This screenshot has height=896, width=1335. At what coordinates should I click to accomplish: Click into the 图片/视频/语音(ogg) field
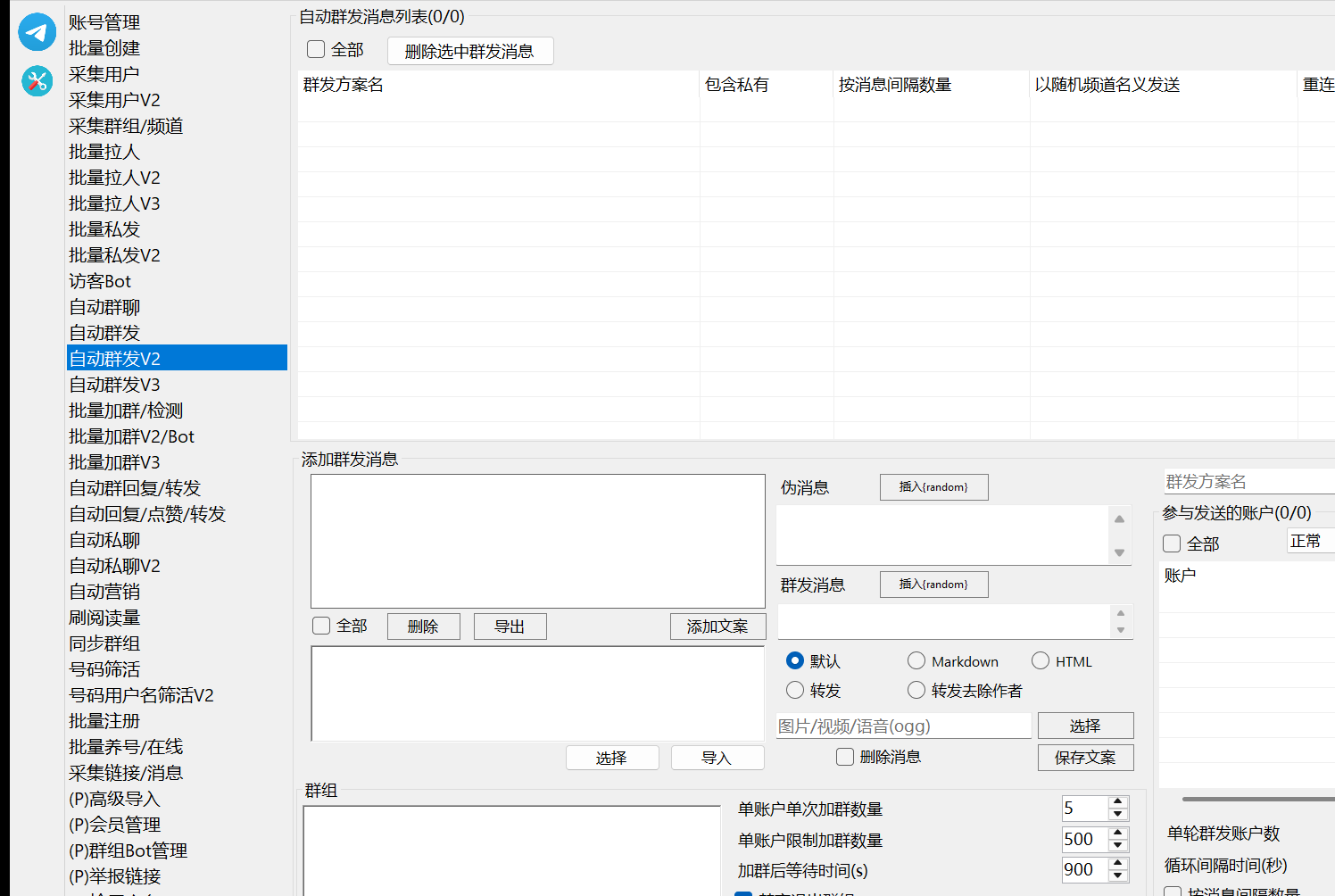(903, 726)
